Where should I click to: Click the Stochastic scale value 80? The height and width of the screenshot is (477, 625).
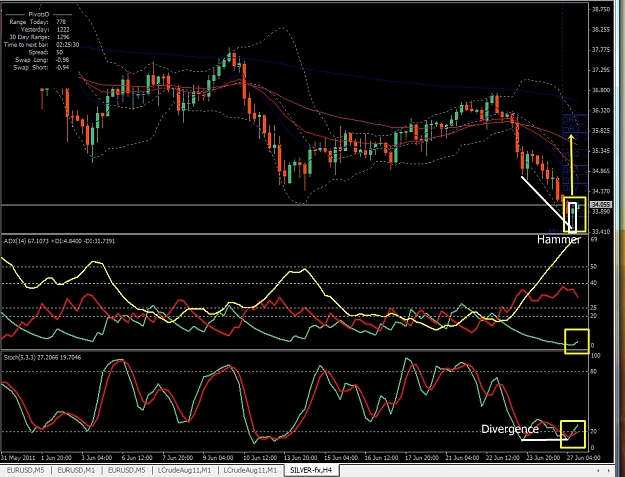coord(594,371)
